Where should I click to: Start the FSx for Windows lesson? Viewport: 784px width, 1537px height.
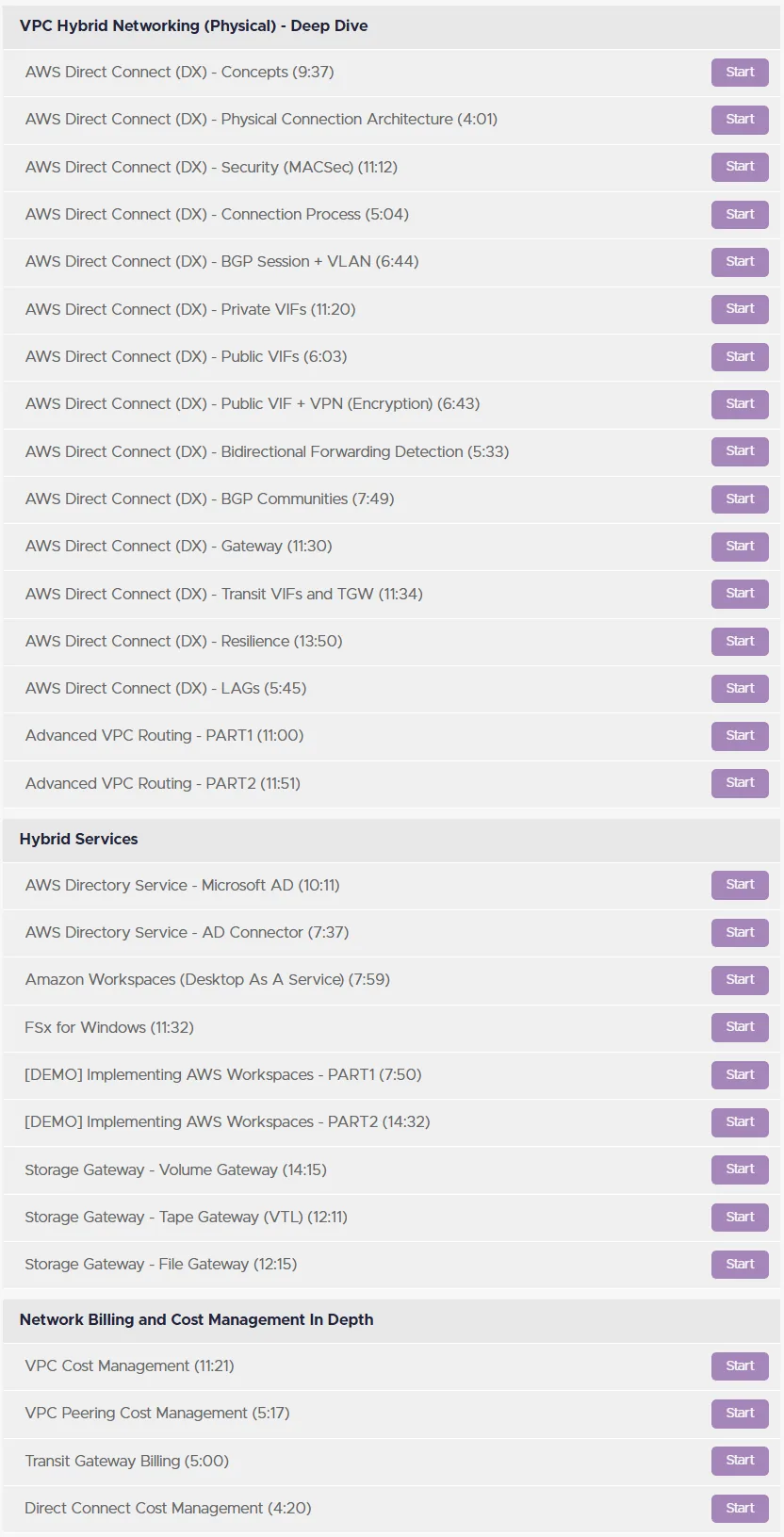(740, 1027)
